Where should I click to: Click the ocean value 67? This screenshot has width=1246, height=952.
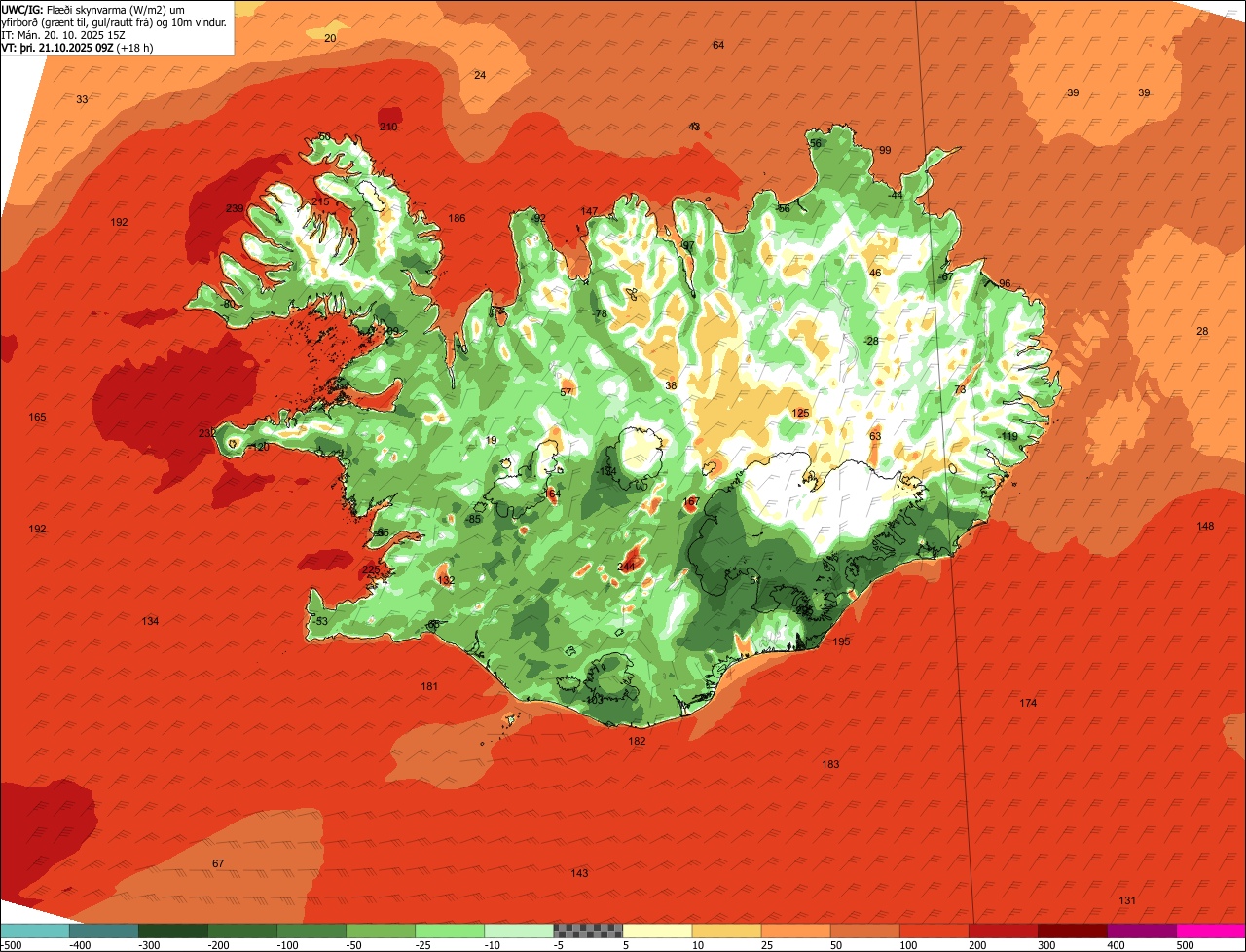(218, 864)
